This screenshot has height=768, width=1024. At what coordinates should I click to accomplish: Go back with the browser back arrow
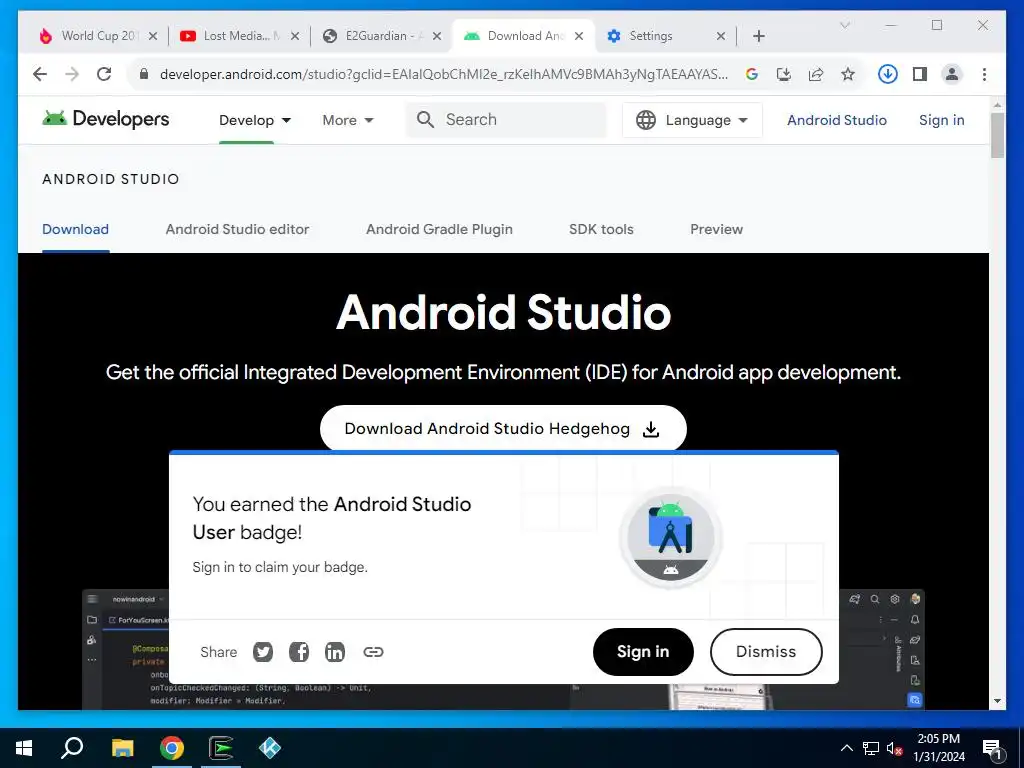(40, 74)
